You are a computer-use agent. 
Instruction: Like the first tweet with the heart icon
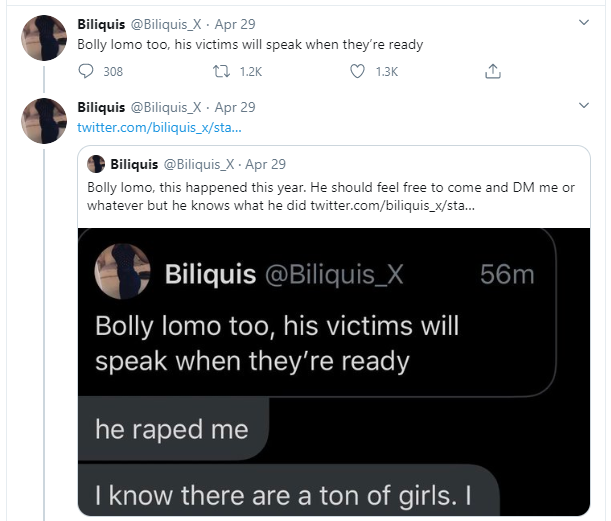[x=357, y=71]
